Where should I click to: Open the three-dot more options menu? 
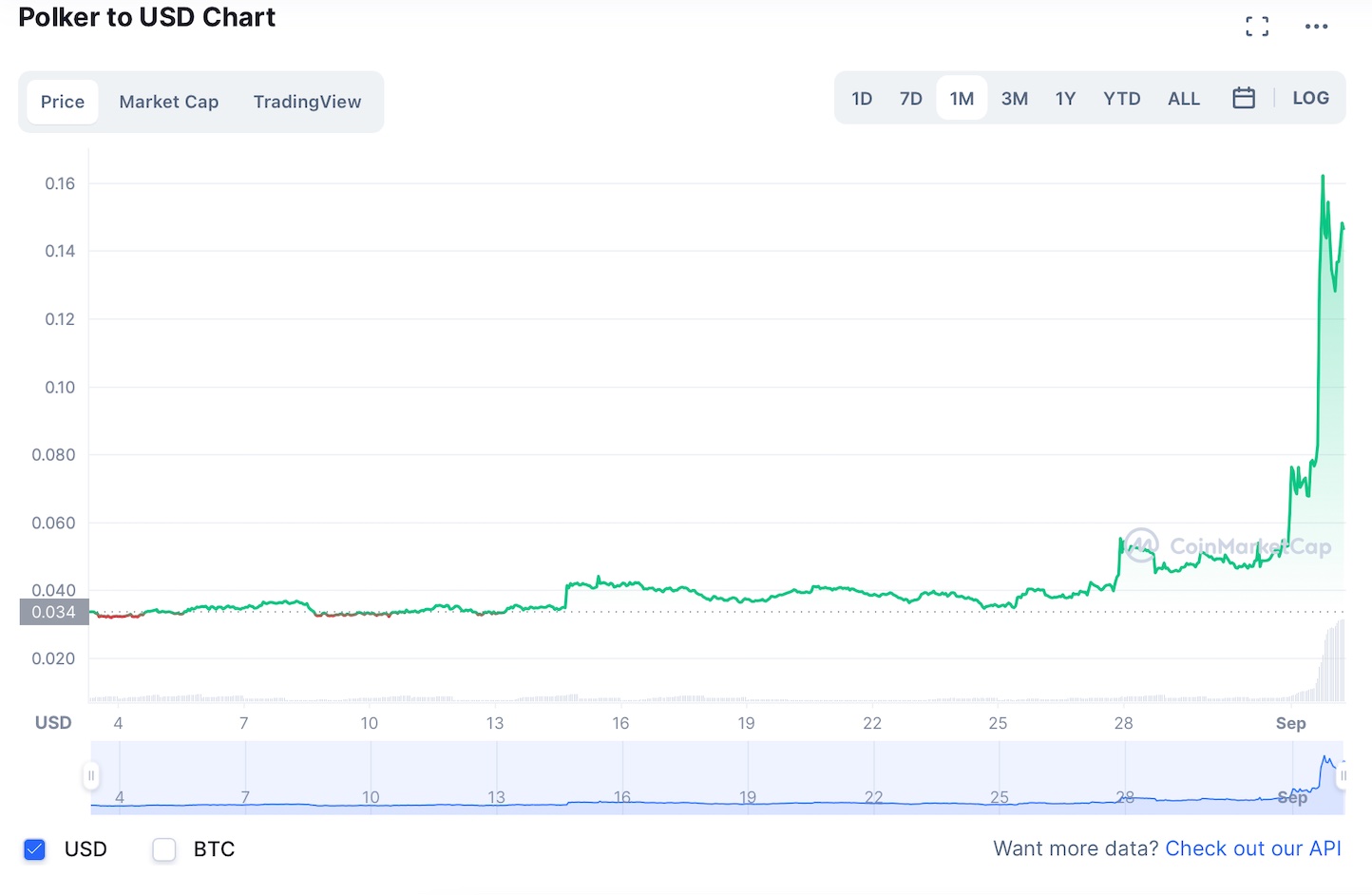tap(1316, 27)
